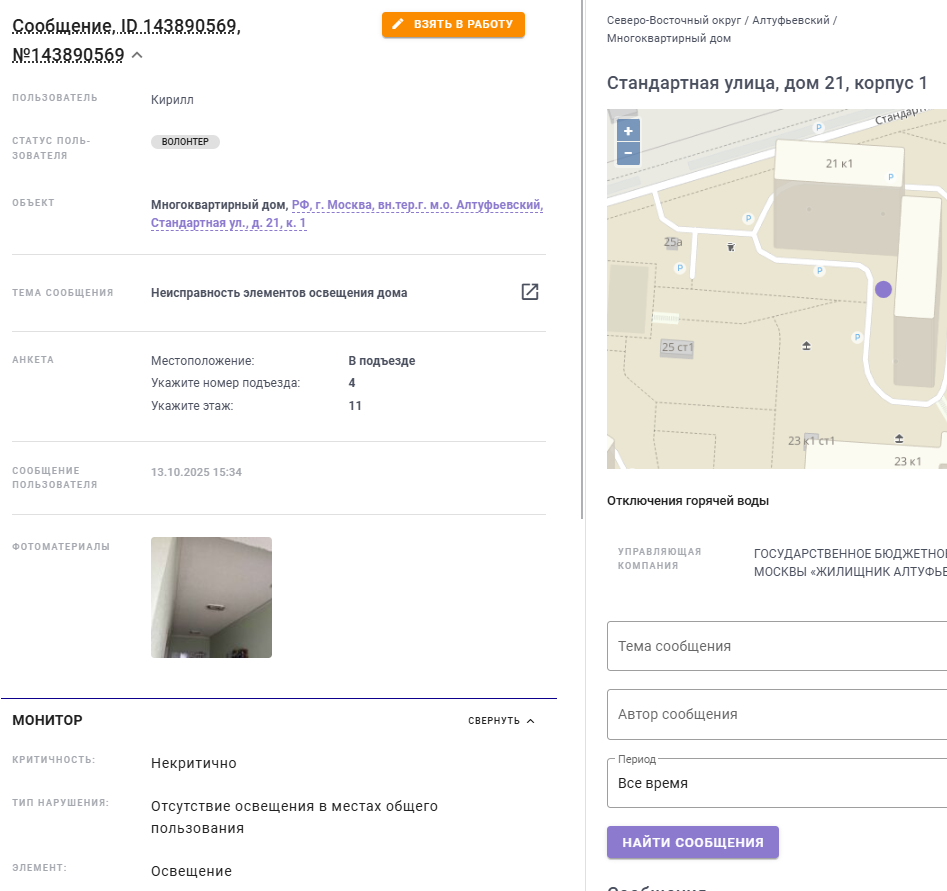Click the left panel vertical scrollbar
This screenshot has height=891, width=947.
pos(582,260)
